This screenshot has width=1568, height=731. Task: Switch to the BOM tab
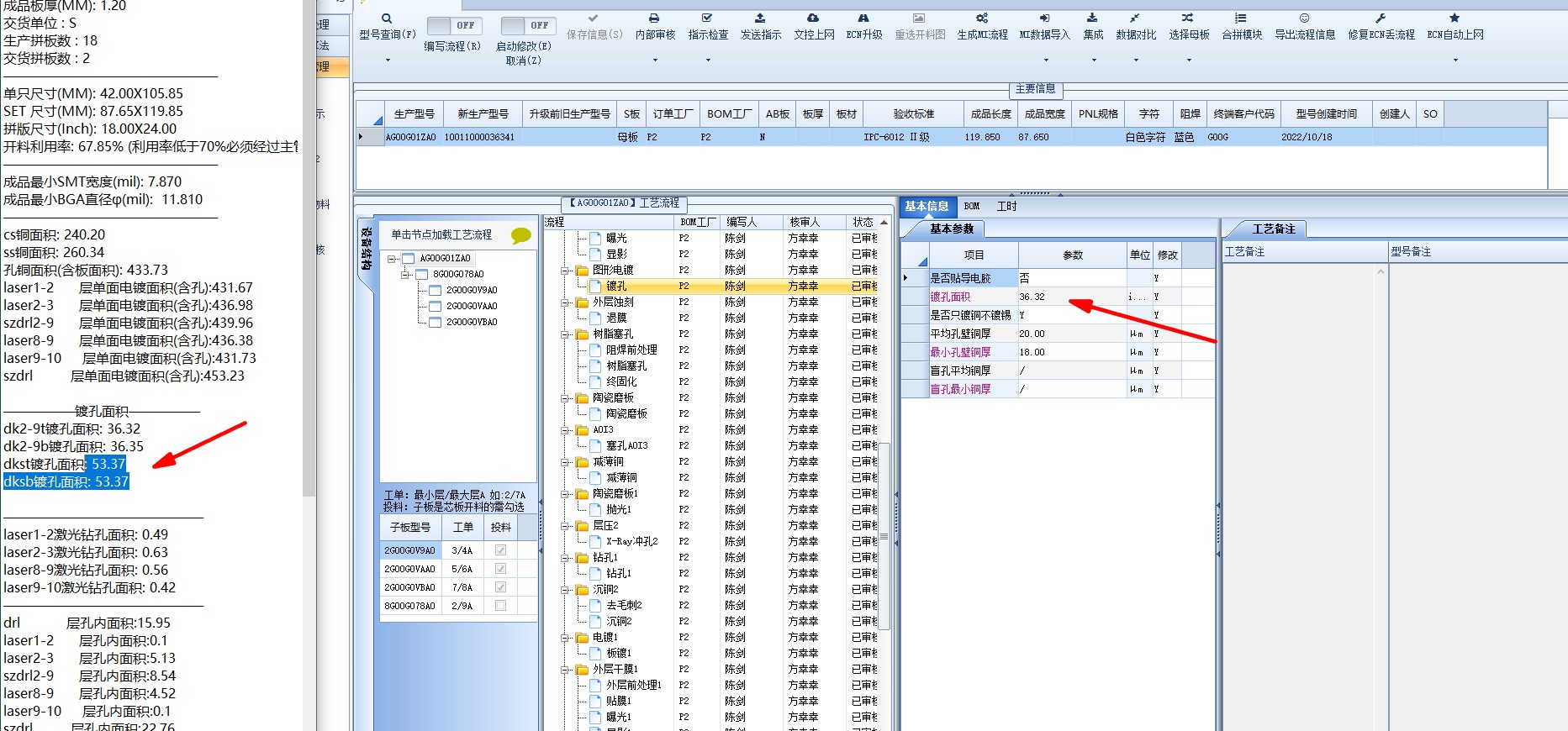click(x=972, y=207)
